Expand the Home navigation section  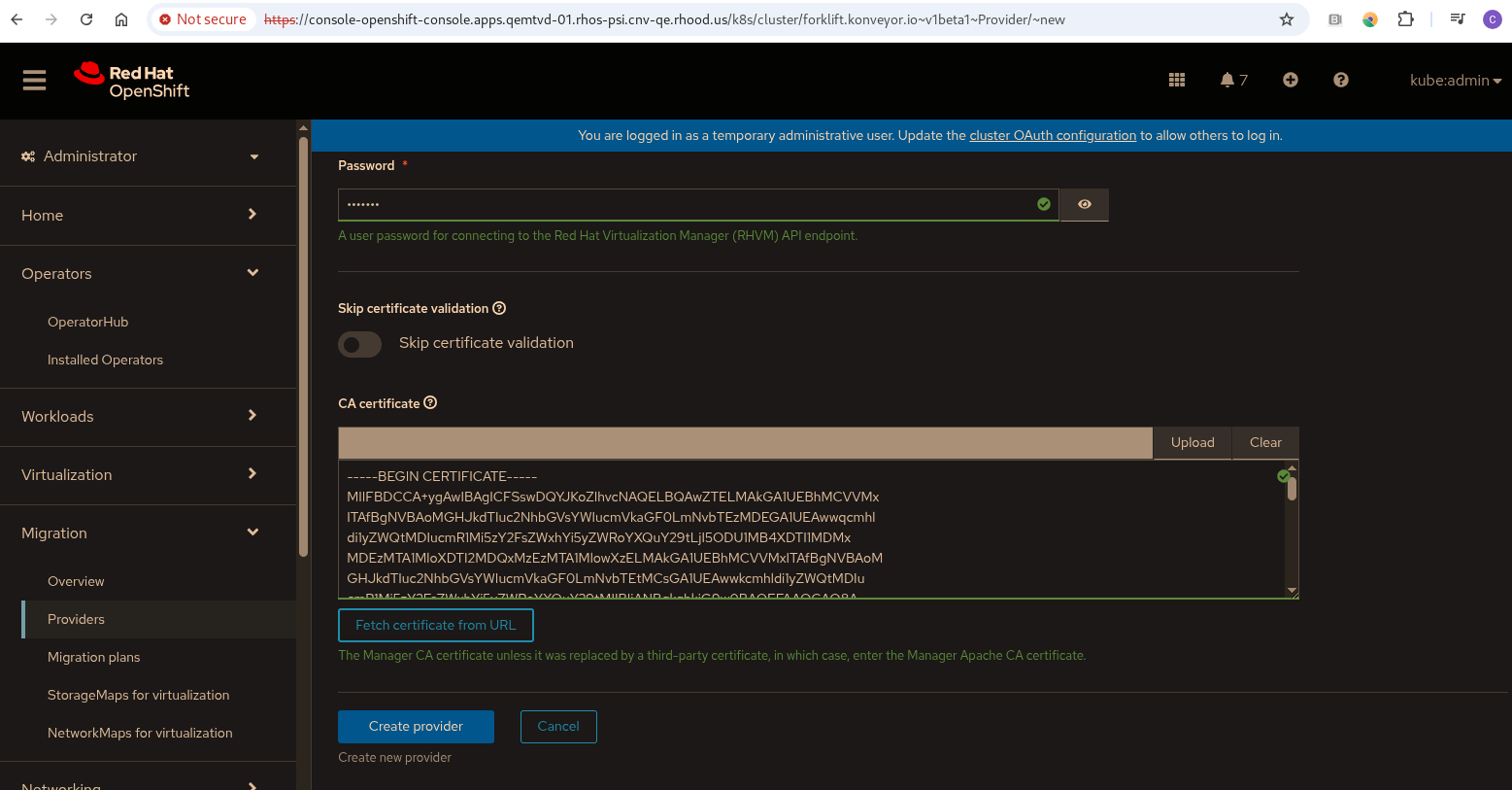[148, 215]
